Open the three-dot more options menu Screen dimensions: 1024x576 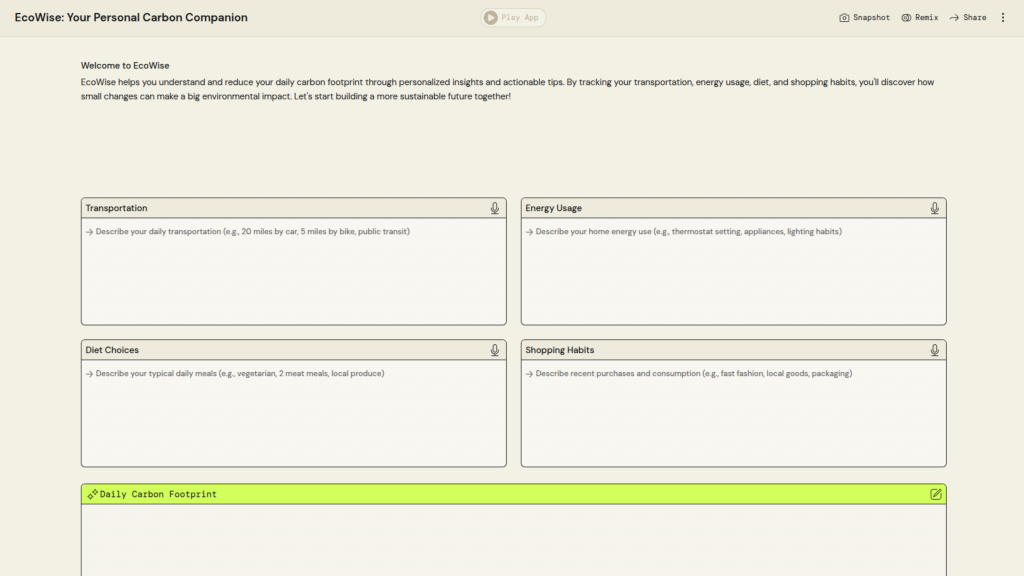click(x=1003, y=17)
